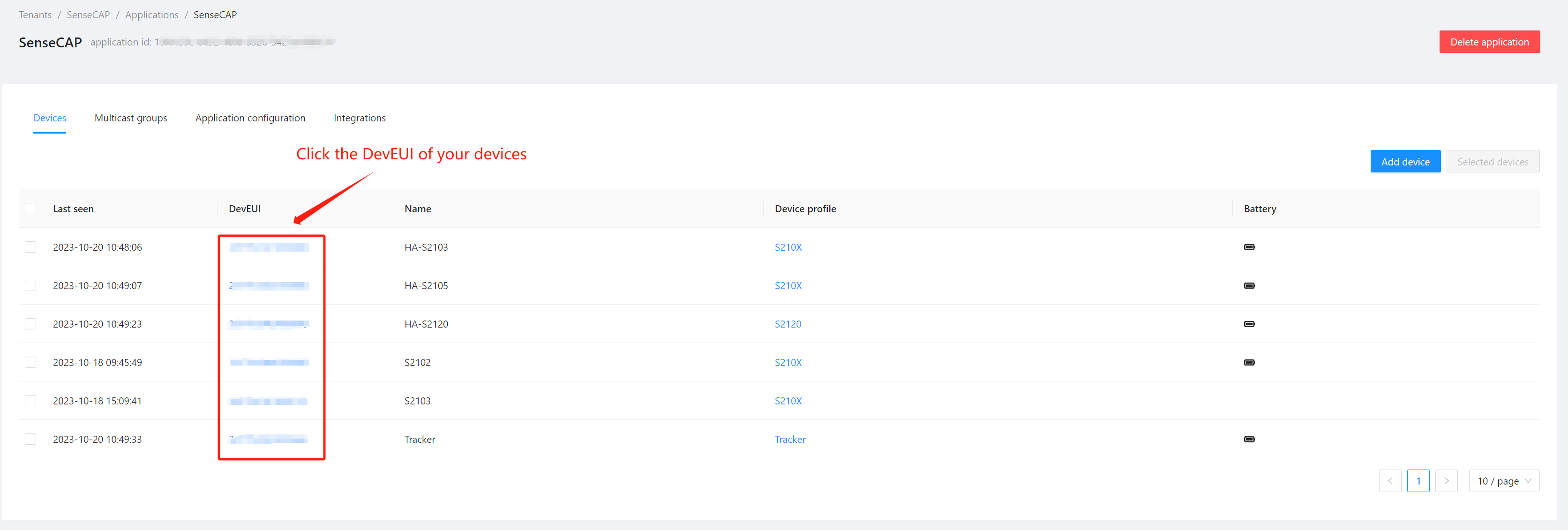Click the timestamp 2023-10-20 10:49:23
The height and width of the screenshot is (530, 1568).
pos(98,324)
